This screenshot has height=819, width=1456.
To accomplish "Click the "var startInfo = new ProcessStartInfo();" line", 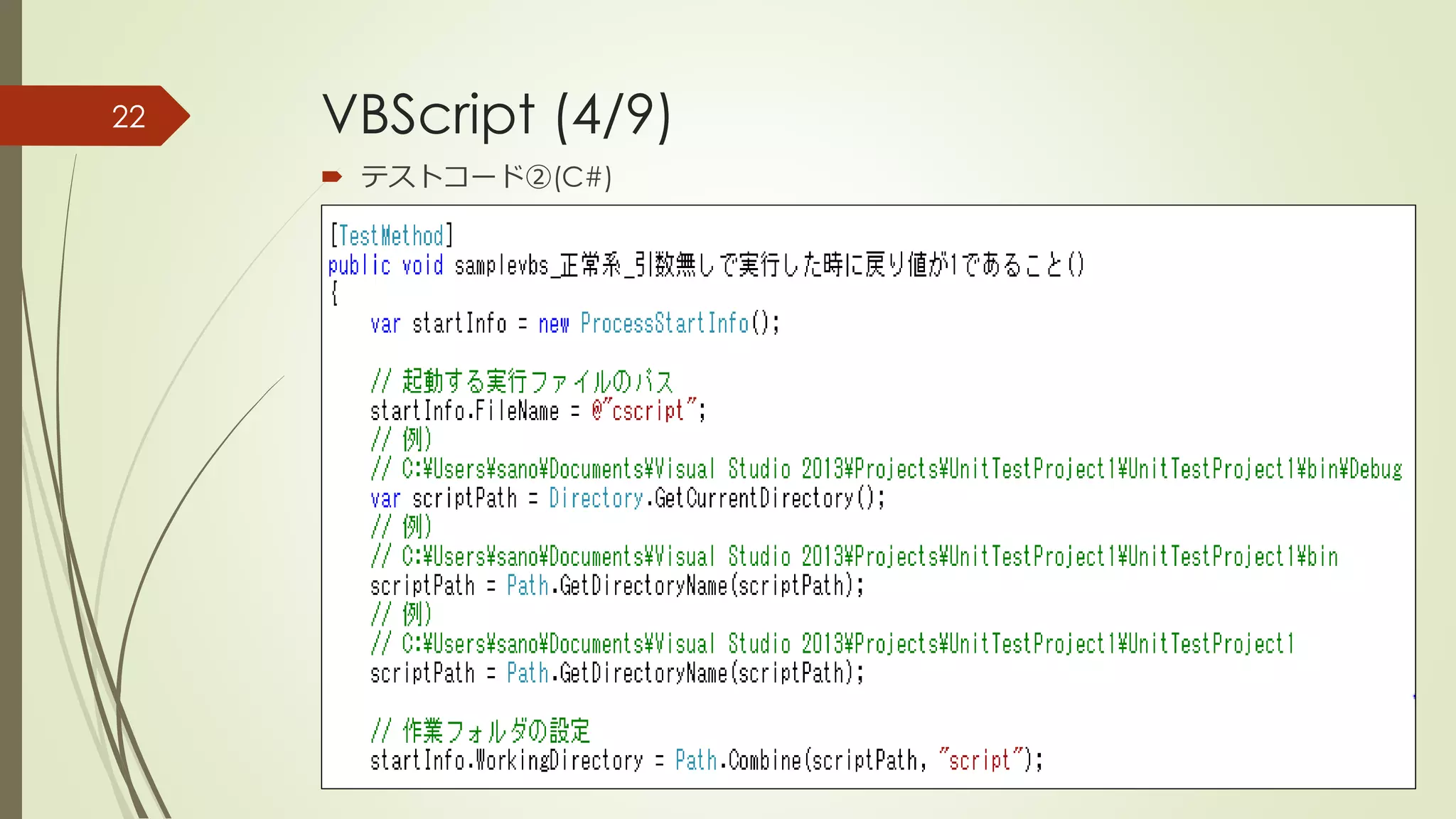I will point(575,323).
